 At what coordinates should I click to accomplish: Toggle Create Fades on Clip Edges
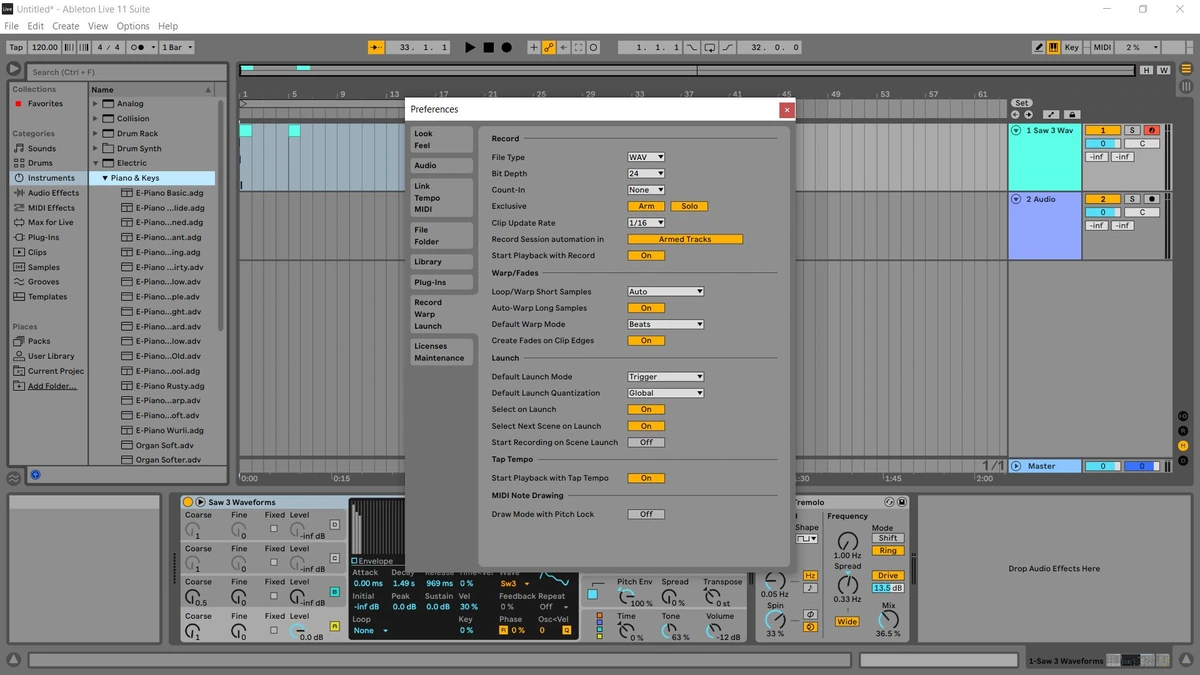pyautogui.click(x=646, y=340)
